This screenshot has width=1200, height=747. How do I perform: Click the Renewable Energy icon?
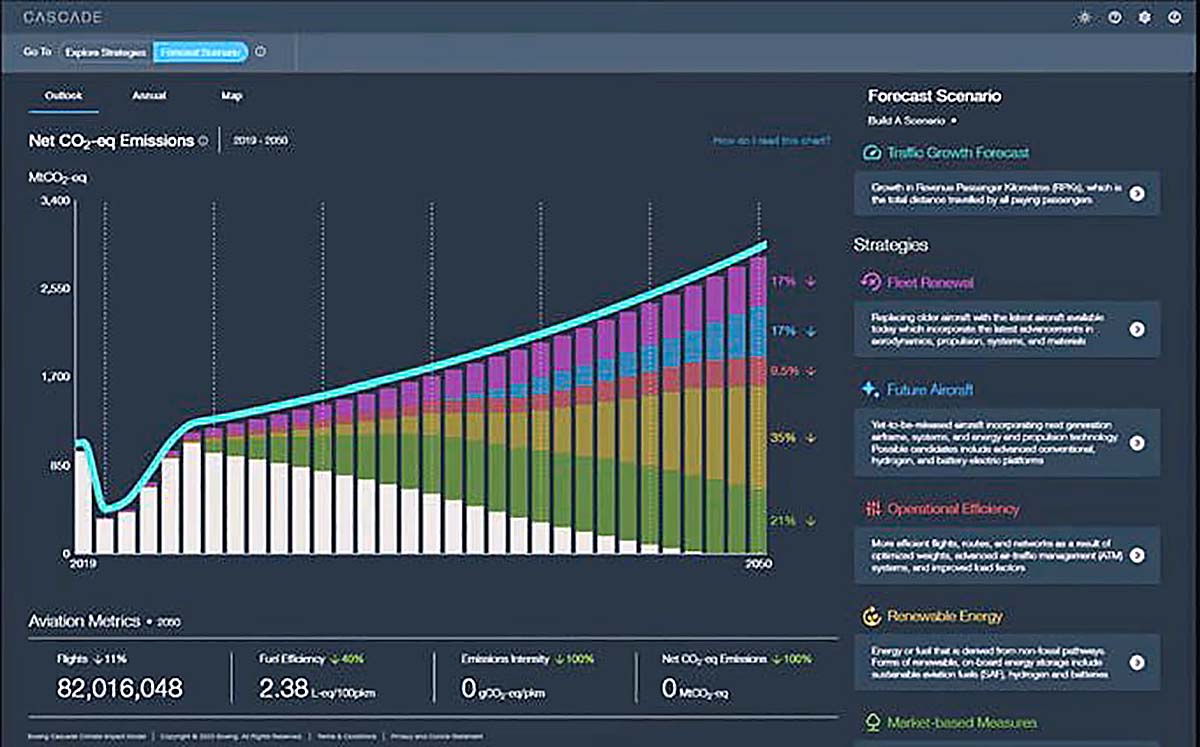(870, 616)
